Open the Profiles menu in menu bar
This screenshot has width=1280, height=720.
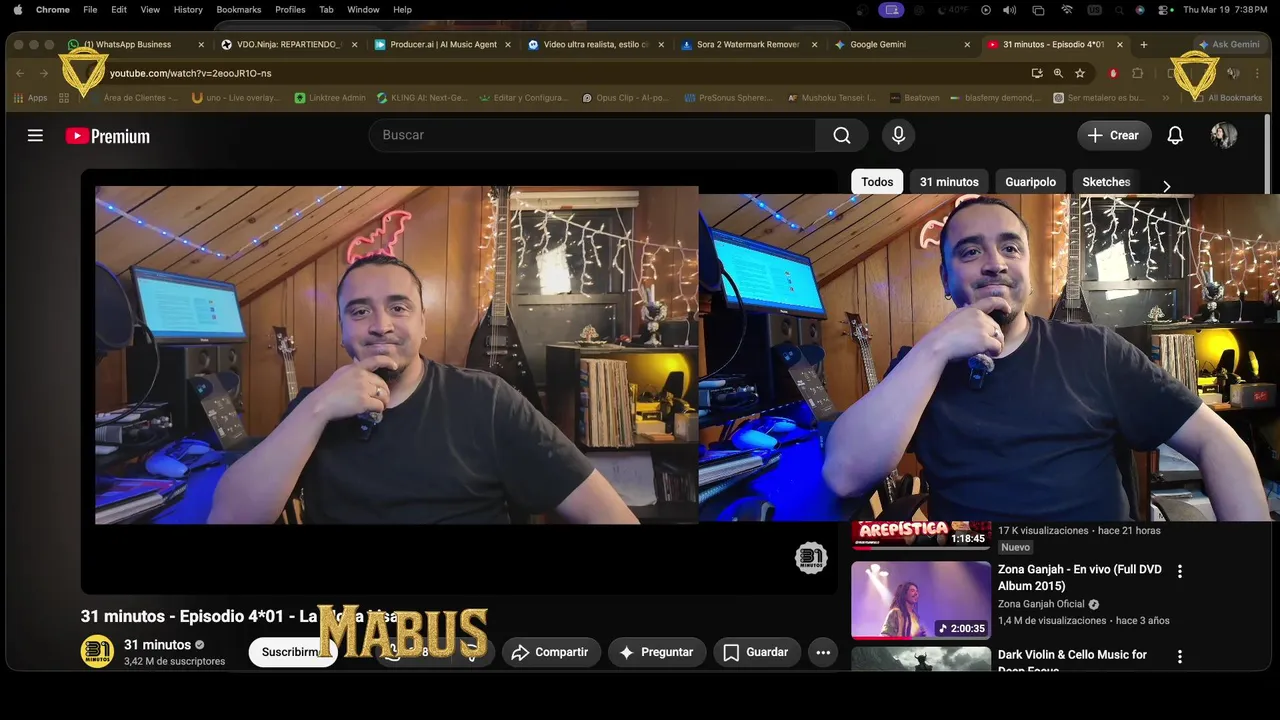pyautogui.click(x=290, y=9)
